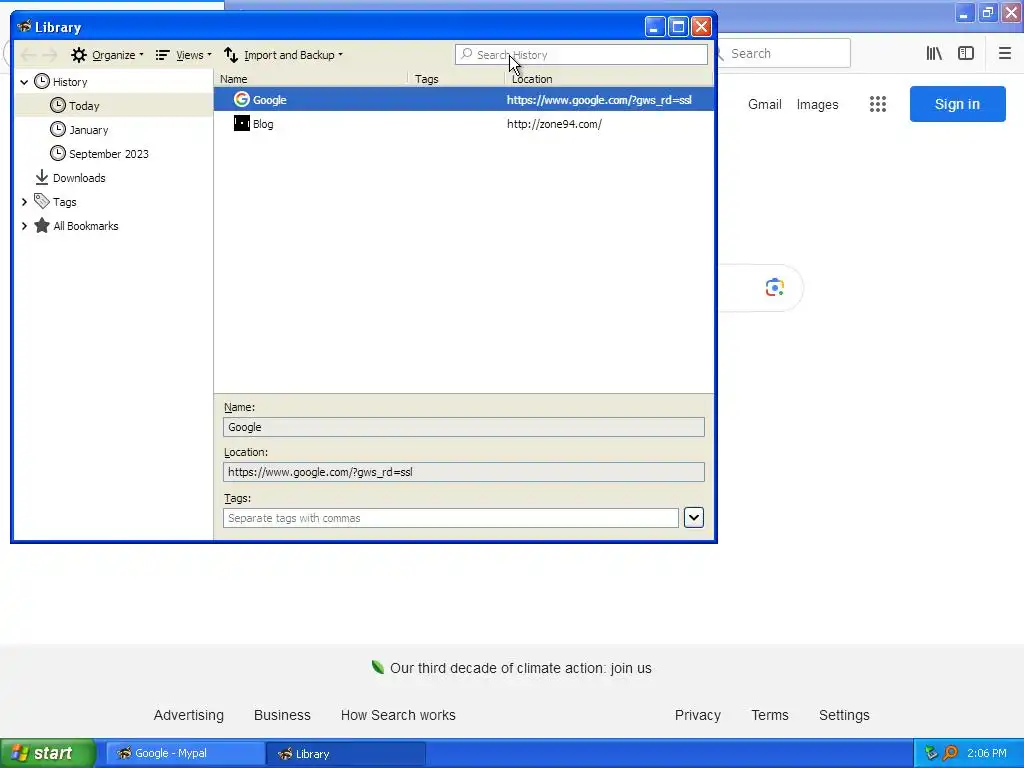The height and width of the screenshot is (768, 1024).
Task: Select September 2023 history folder
Action: 109,154
